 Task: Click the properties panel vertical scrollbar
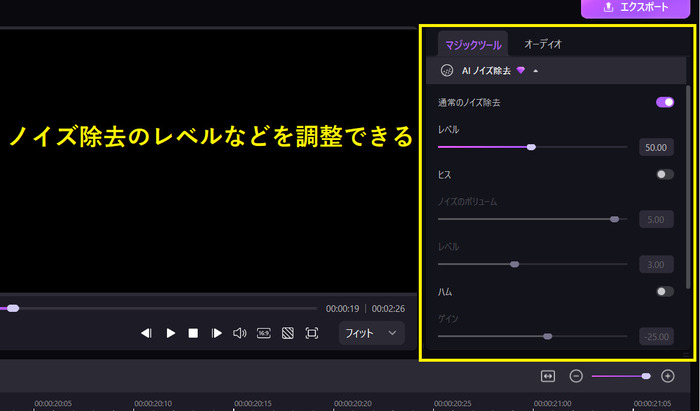pos(688,187)
